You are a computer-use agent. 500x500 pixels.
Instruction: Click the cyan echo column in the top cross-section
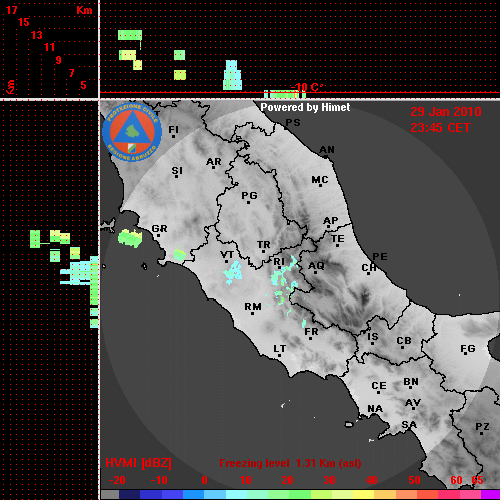click(232, 75)
